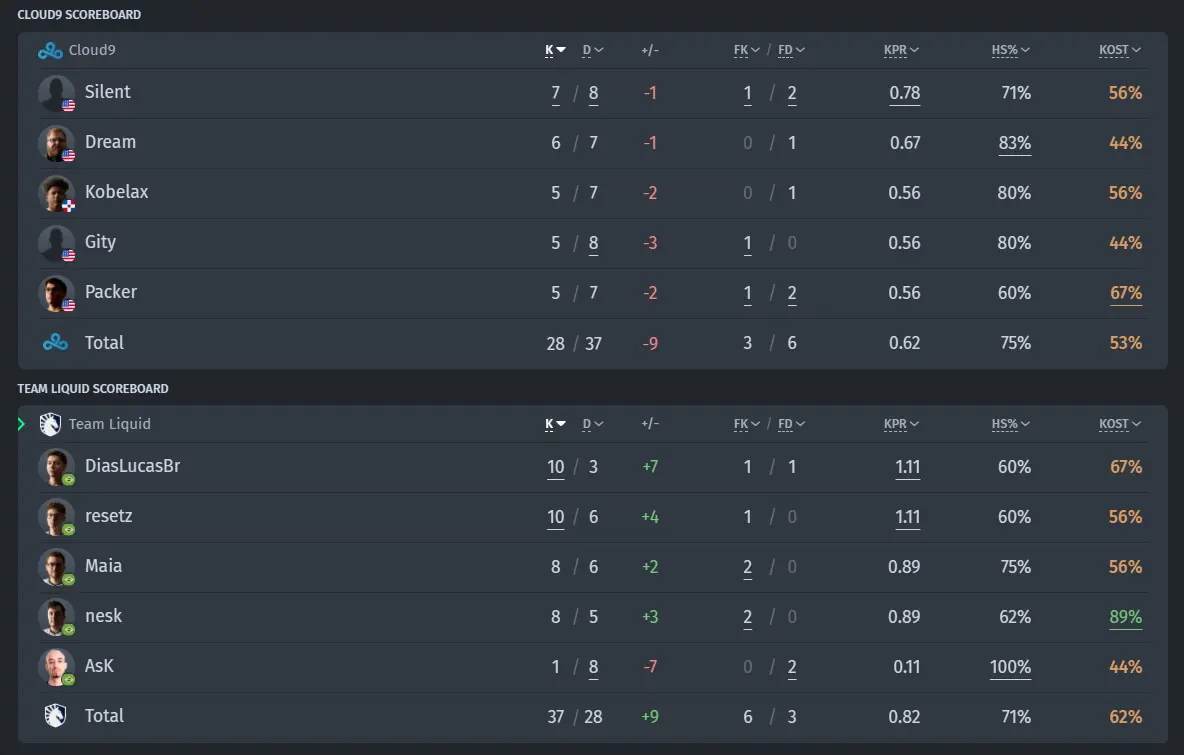Sort the Cloud9 table by the FD column
The width and height of the screenshot is (1184, 755).
coord(791,51)
